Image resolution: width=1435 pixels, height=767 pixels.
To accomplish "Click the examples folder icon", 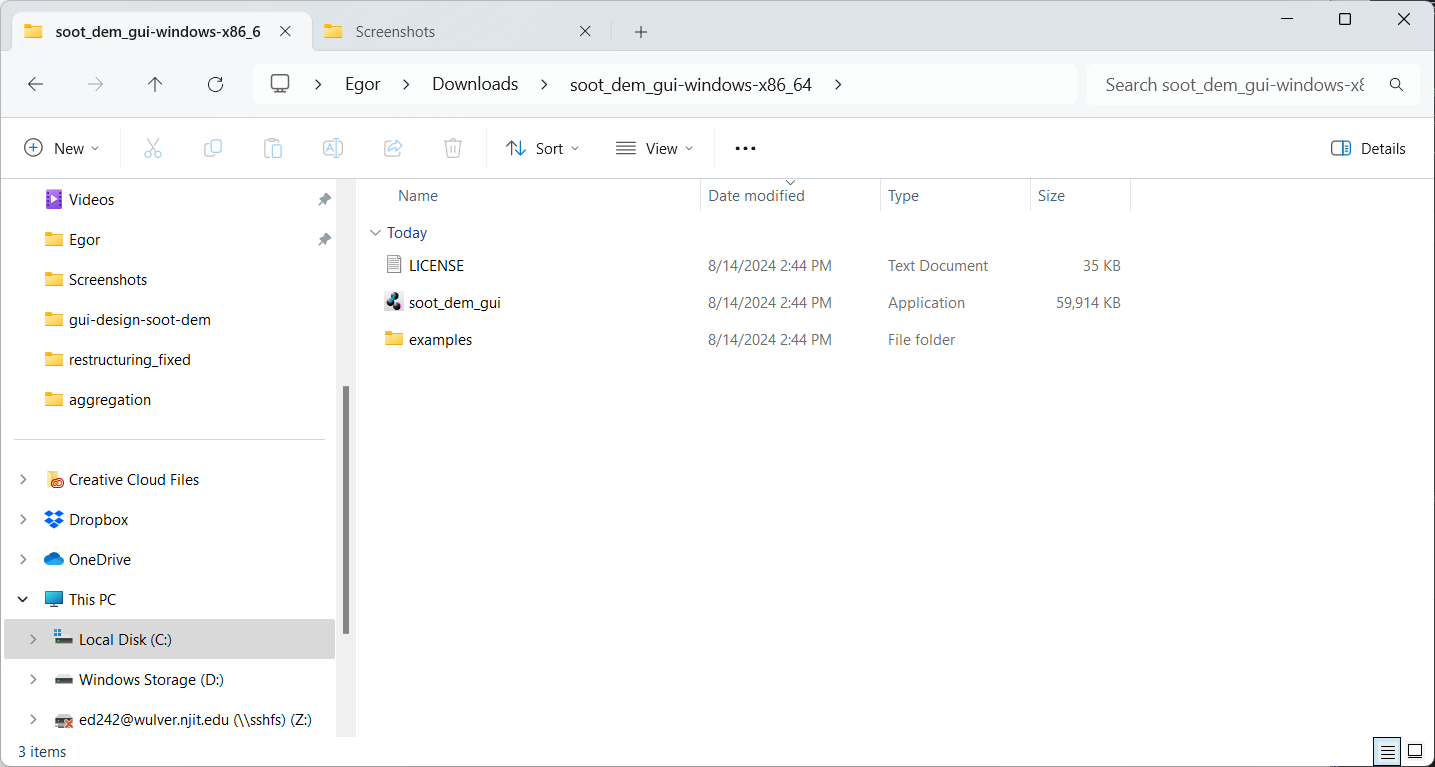I will click(x=394, y=339).
